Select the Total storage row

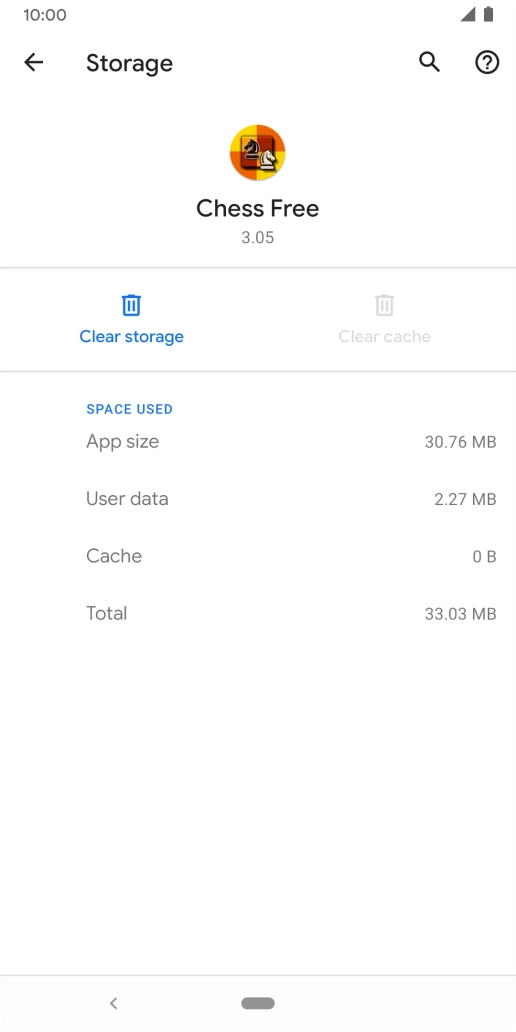pos(291,613)
